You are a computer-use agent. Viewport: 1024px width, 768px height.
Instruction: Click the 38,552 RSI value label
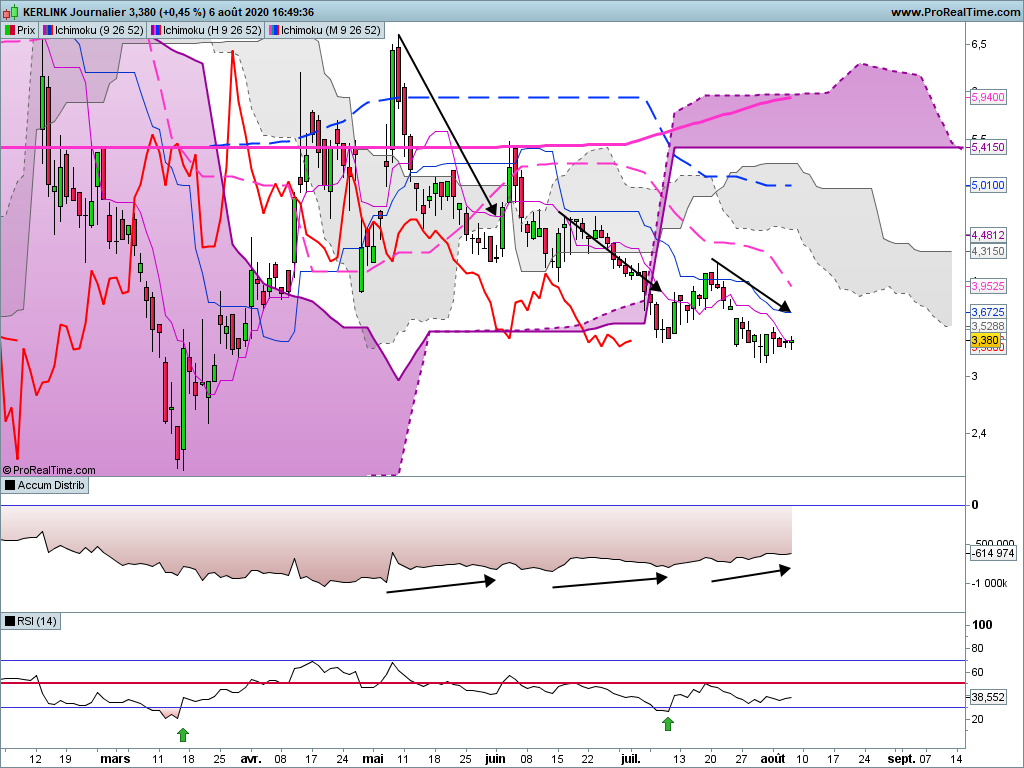click(988, 697)
